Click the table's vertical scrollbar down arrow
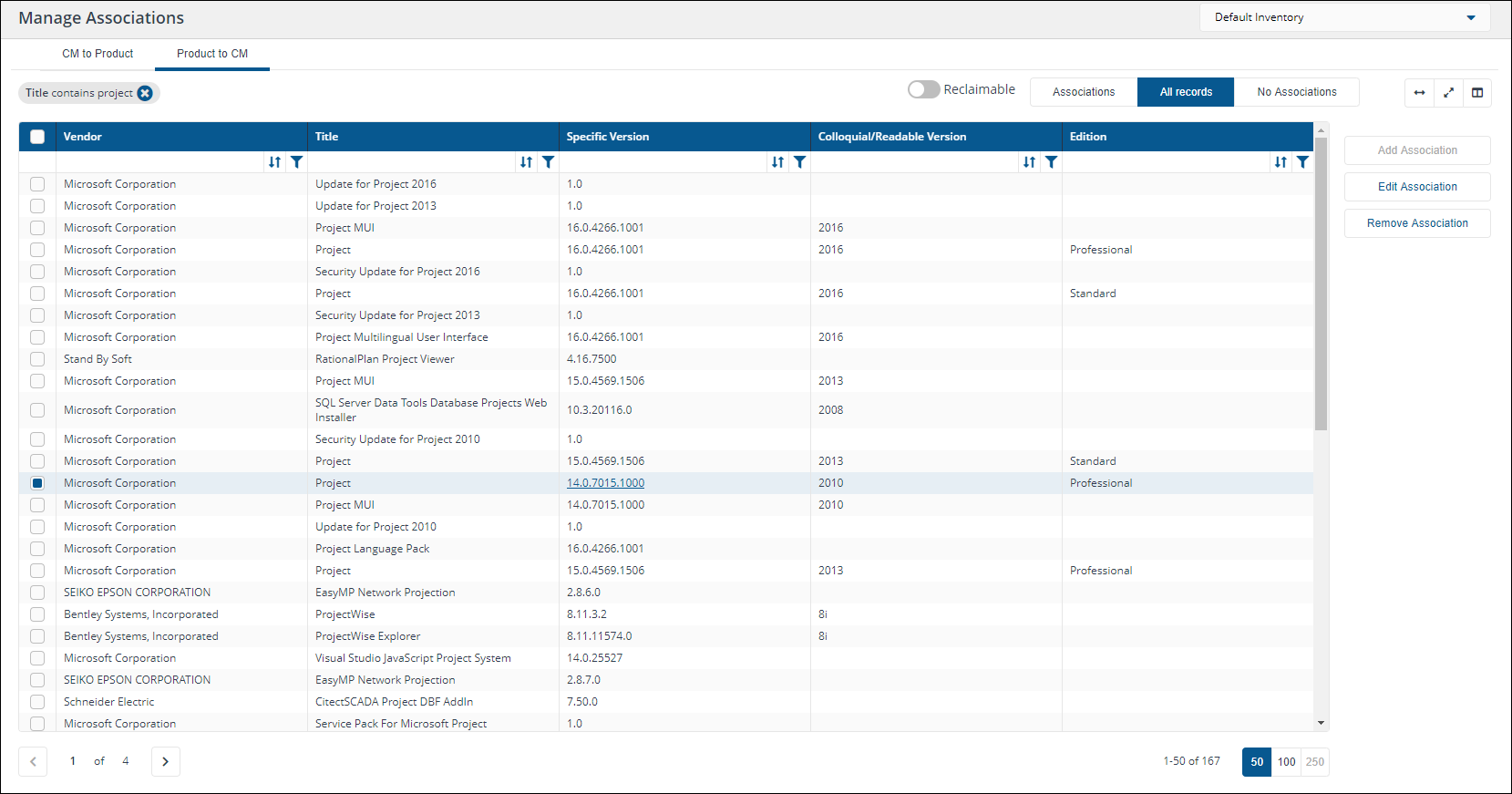The image size is (1512, 794). coord(1321,723)
